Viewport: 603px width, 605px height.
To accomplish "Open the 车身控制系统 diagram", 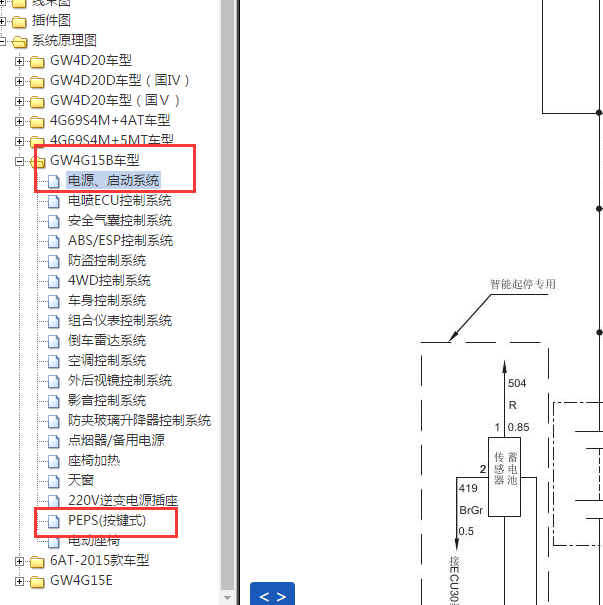I will [107, 301].
